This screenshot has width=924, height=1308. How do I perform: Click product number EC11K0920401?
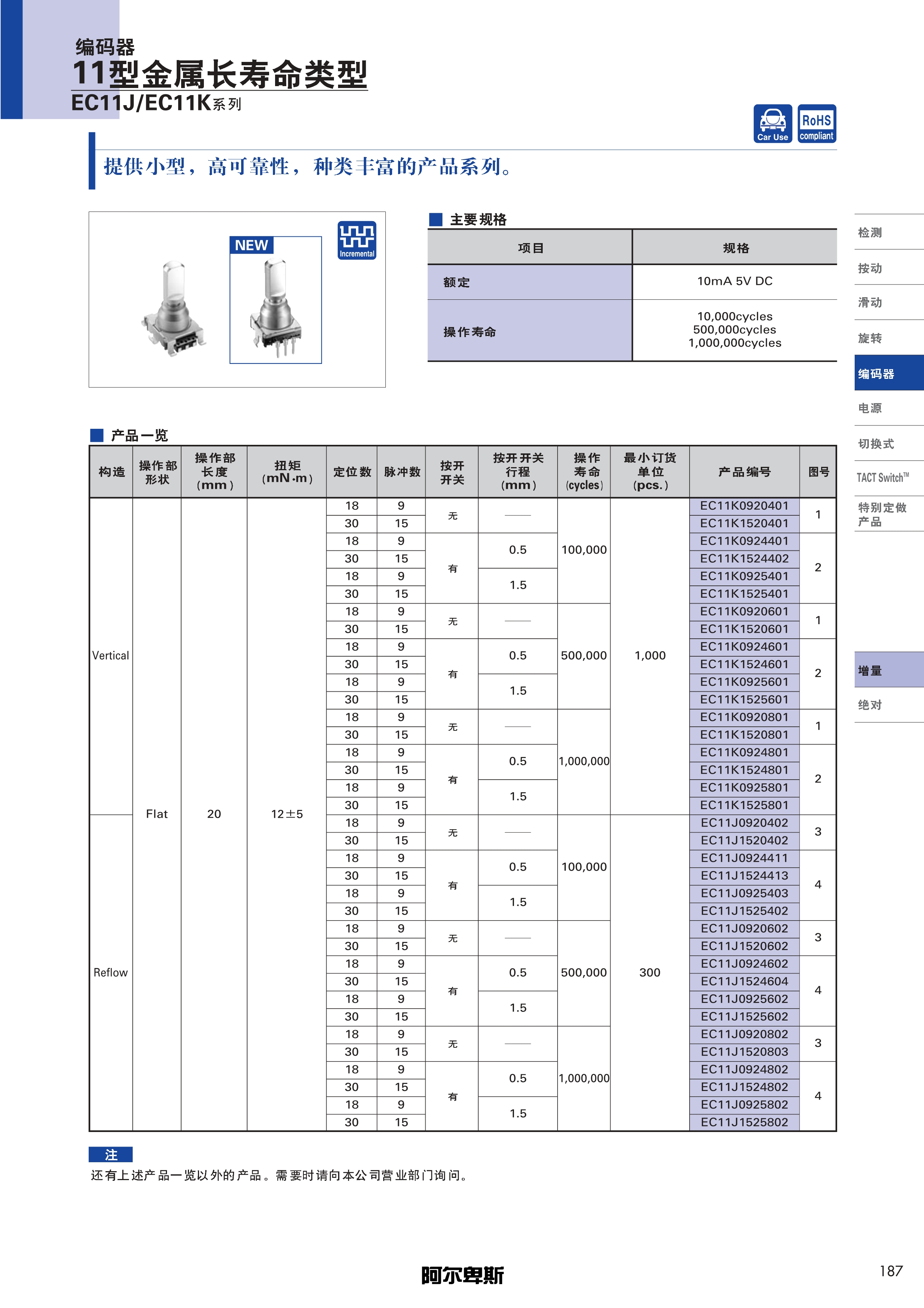[x=744, y=506]
